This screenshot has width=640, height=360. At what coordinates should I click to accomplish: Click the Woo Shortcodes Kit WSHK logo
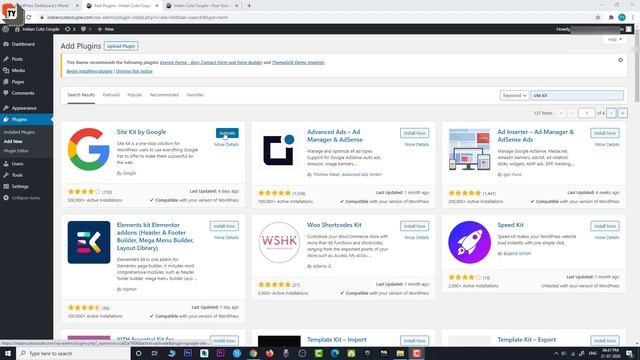(x=279, y=242)
